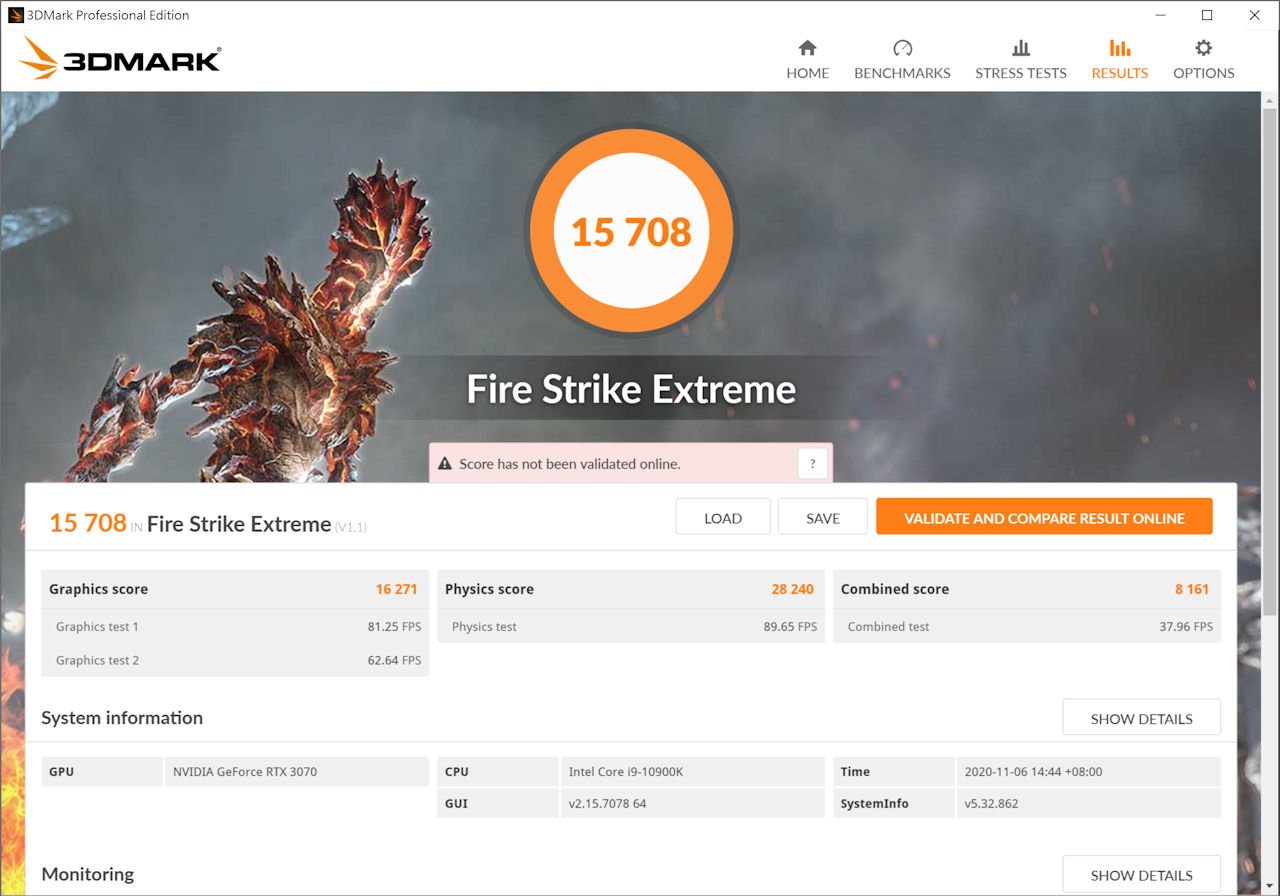Minimize the 3DMark window

coord(1161,15)
